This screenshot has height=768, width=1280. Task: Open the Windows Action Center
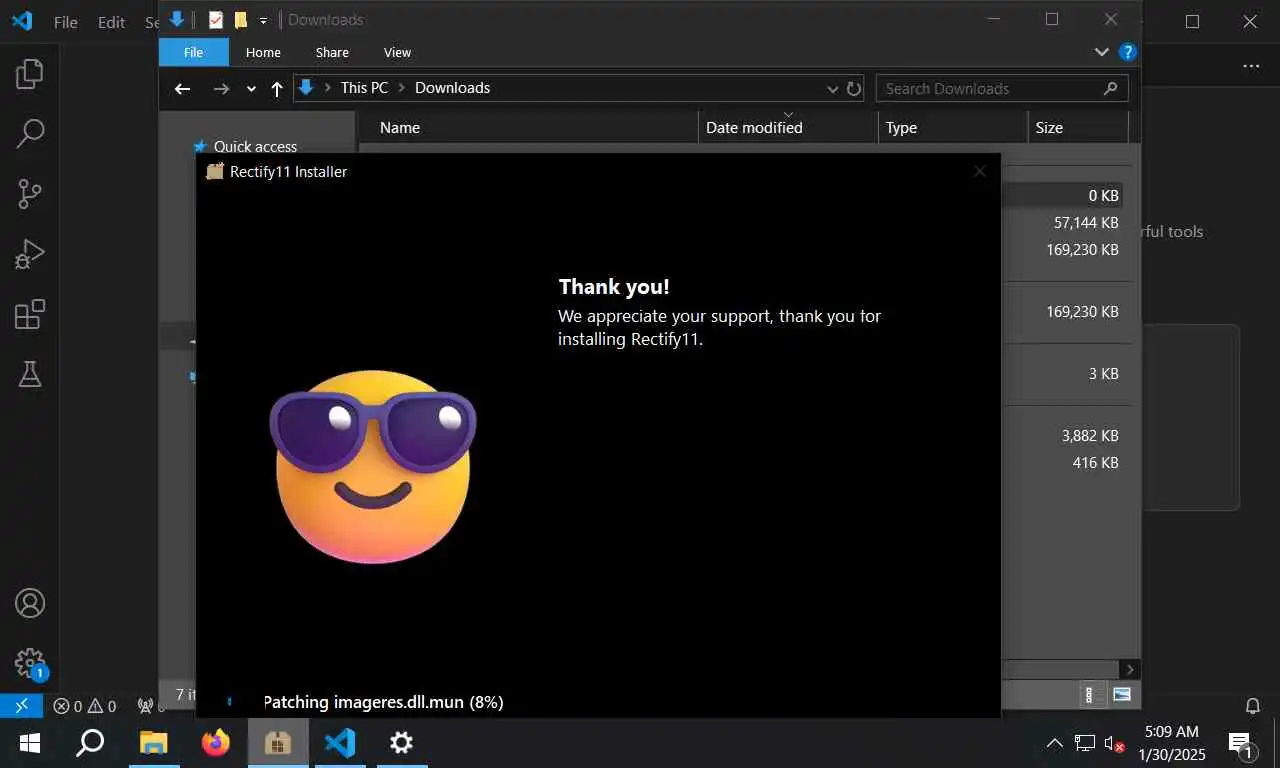(1242, 743)
